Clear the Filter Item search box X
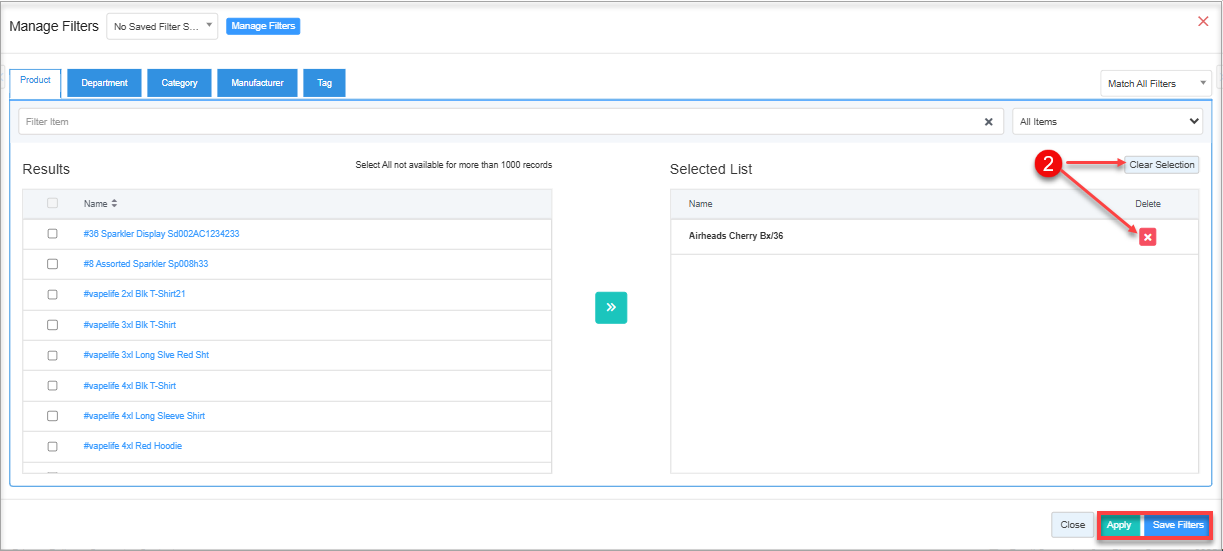Viewport: 1223px width, 551px height. pos(988,122)
